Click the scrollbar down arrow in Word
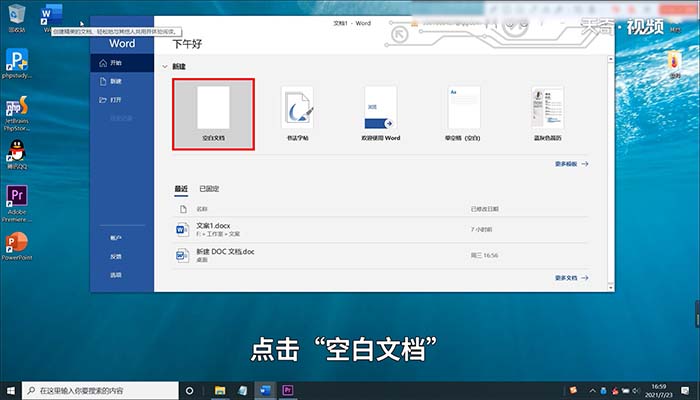This screenshot has height=400, width=700. point(611,288)
